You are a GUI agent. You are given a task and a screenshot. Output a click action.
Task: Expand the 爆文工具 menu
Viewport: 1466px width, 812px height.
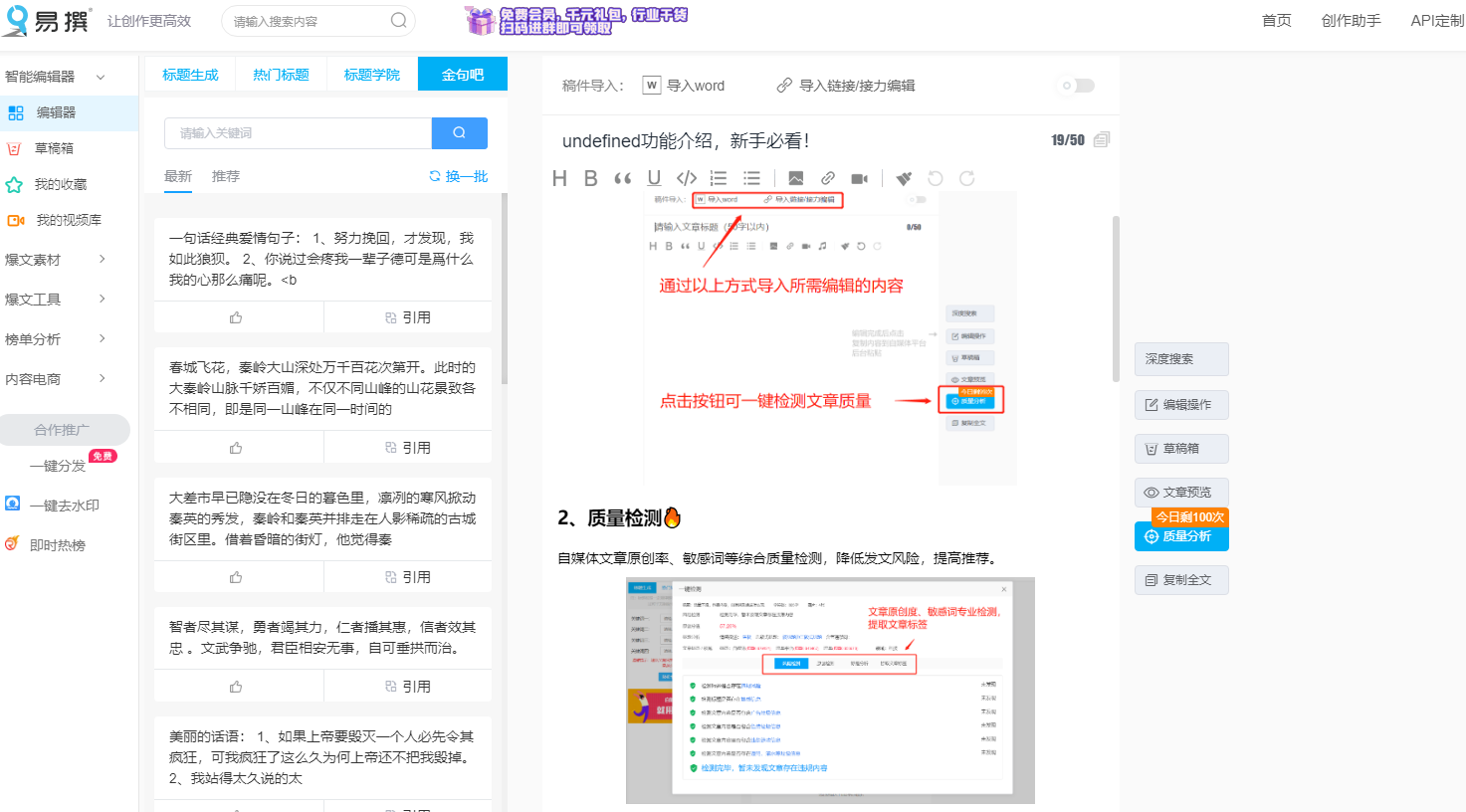tap(56, 300)
